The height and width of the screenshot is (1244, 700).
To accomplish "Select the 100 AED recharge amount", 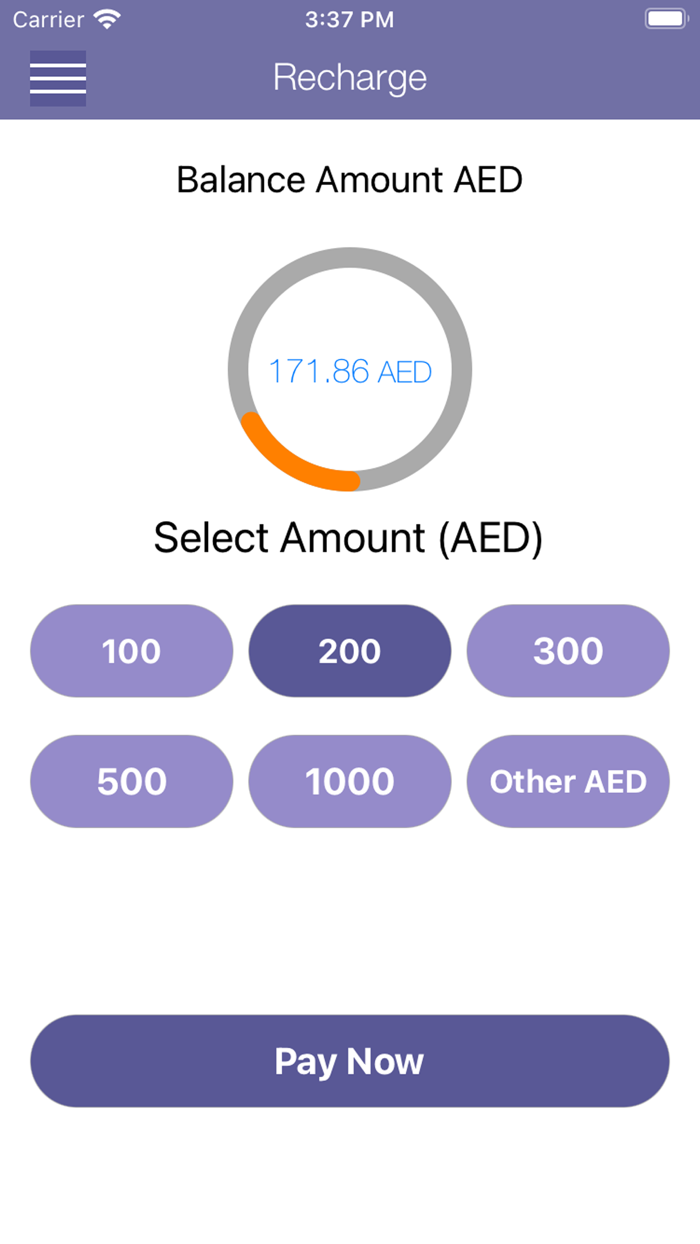I will 131,651.
